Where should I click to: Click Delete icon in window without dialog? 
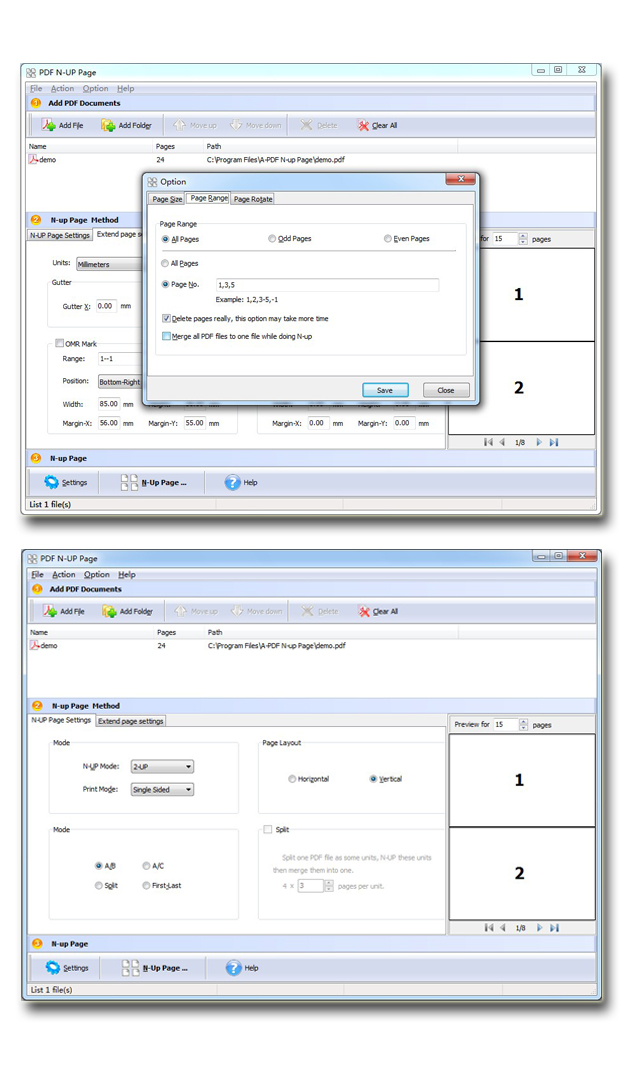(x=307, y=611)
